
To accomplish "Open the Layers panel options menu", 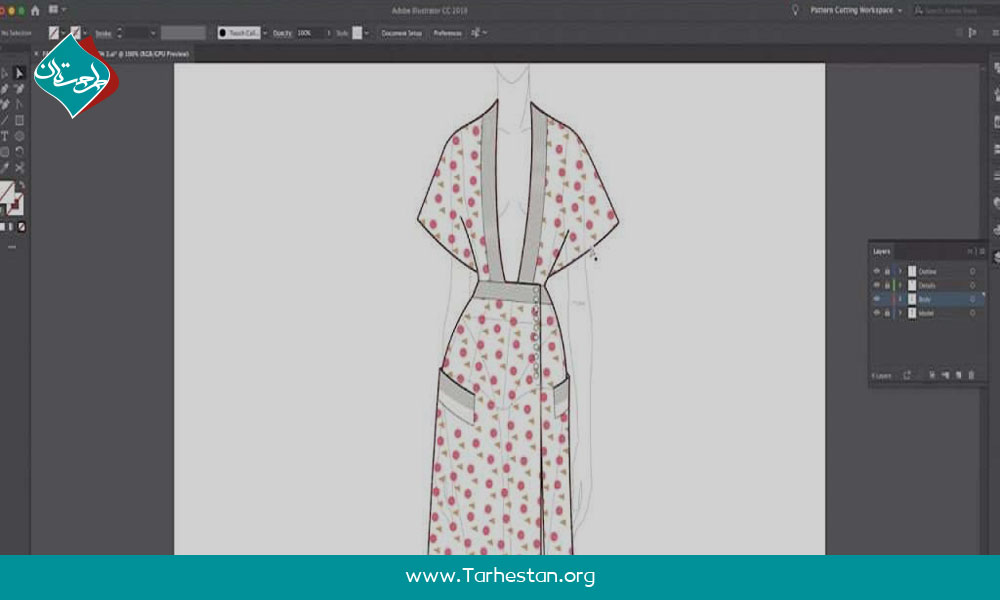I will [x=982, y=252].
